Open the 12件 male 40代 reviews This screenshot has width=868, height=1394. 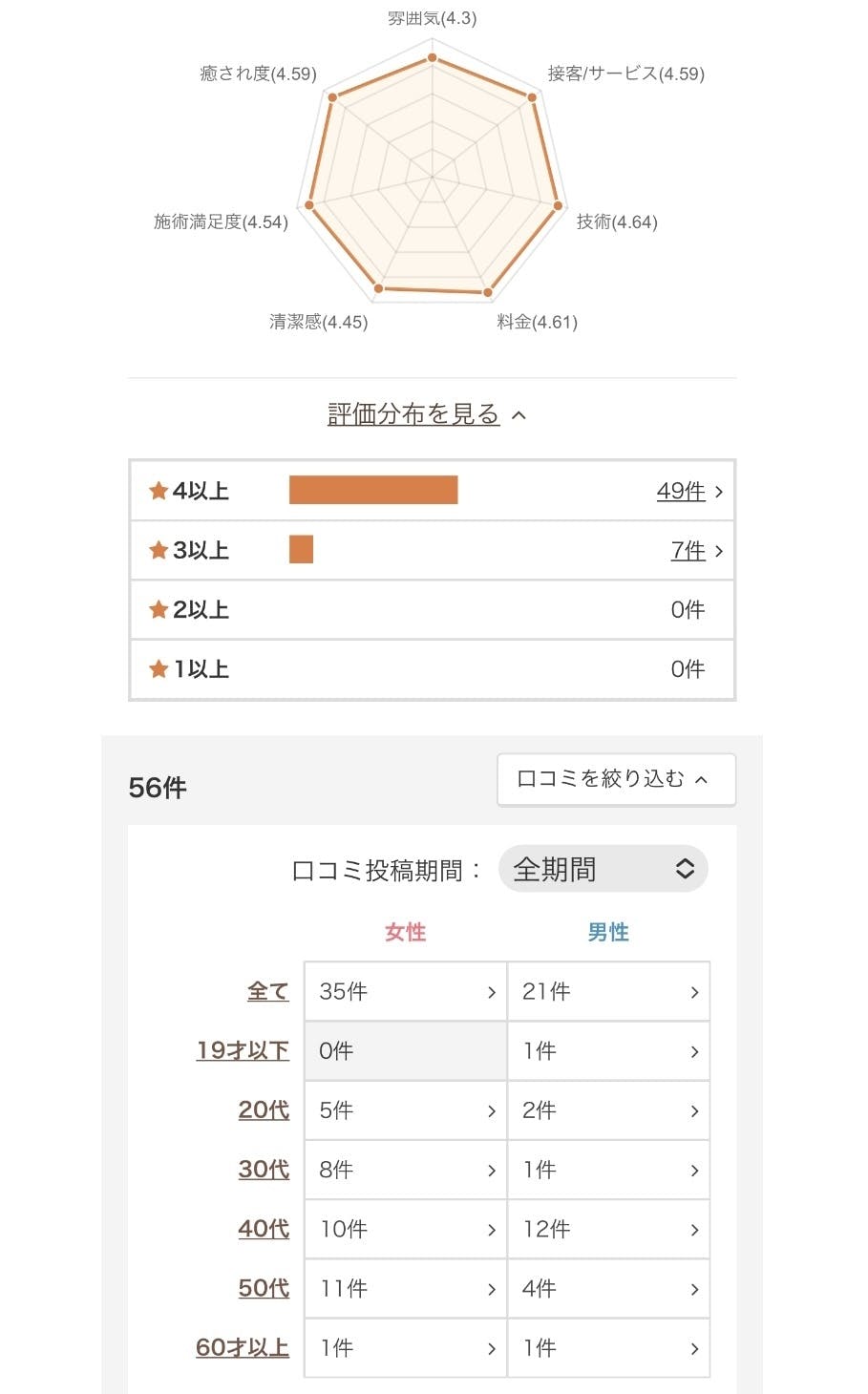coord(607,1230)
